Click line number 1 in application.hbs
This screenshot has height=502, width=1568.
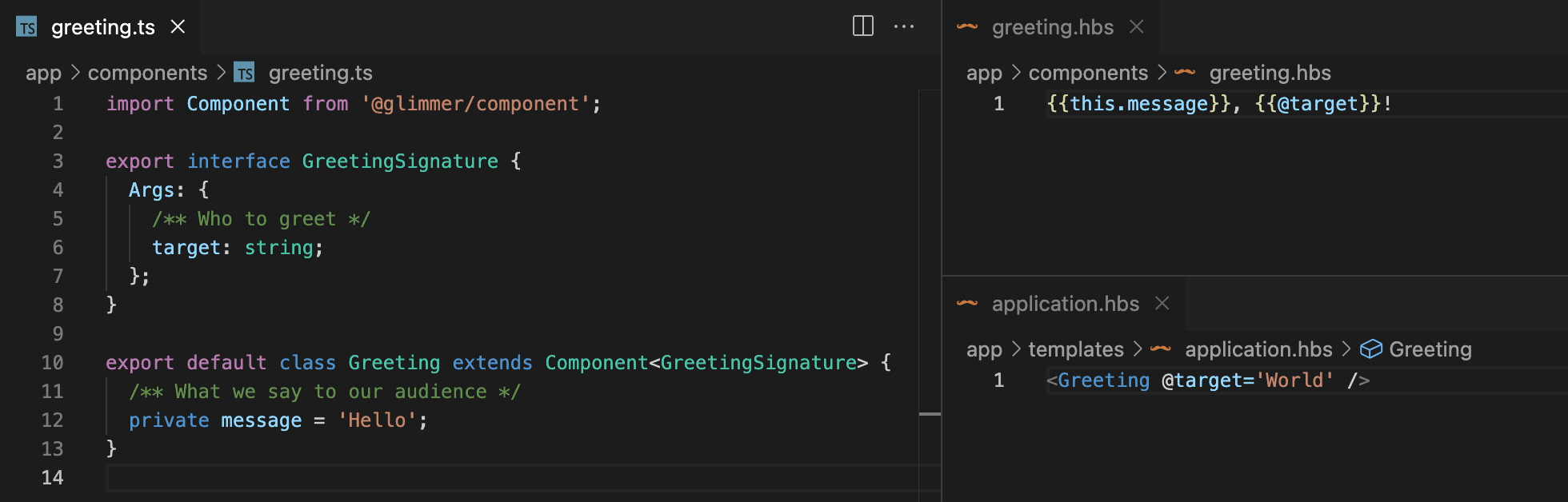[x=998, y=380]
